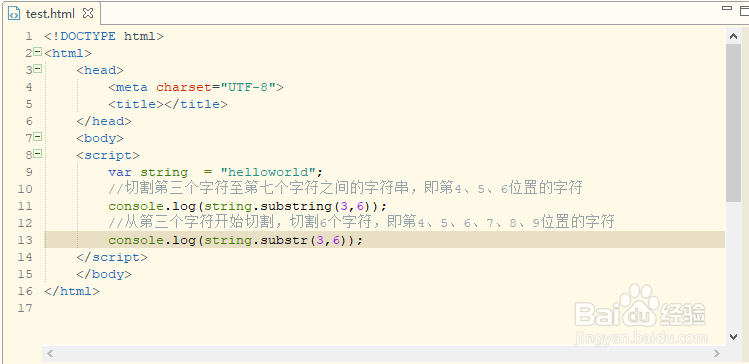
Task: Collapse the script tag fold on line 8
Action: tap(38, 154)
